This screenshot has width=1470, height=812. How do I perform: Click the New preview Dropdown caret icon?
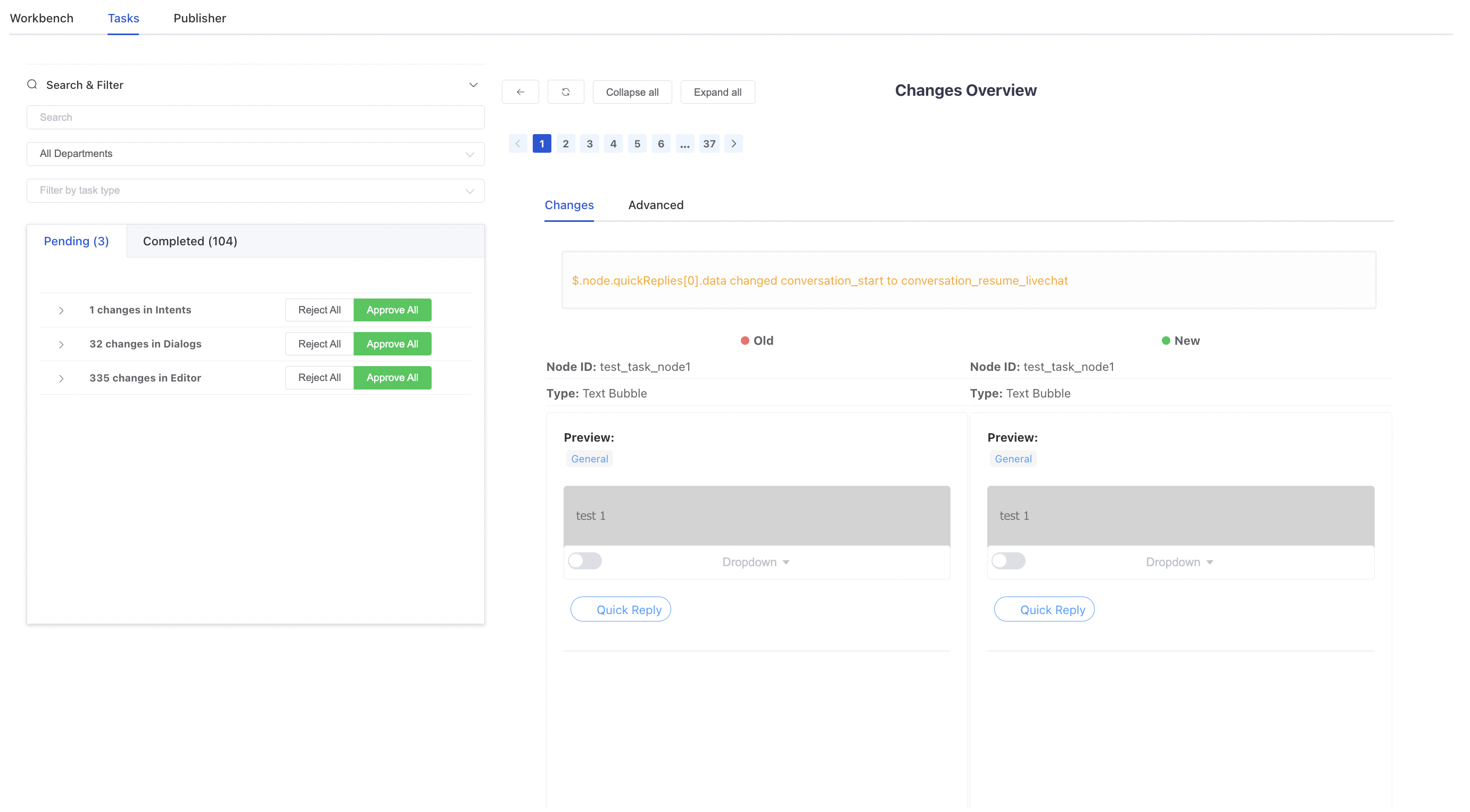1209,562
